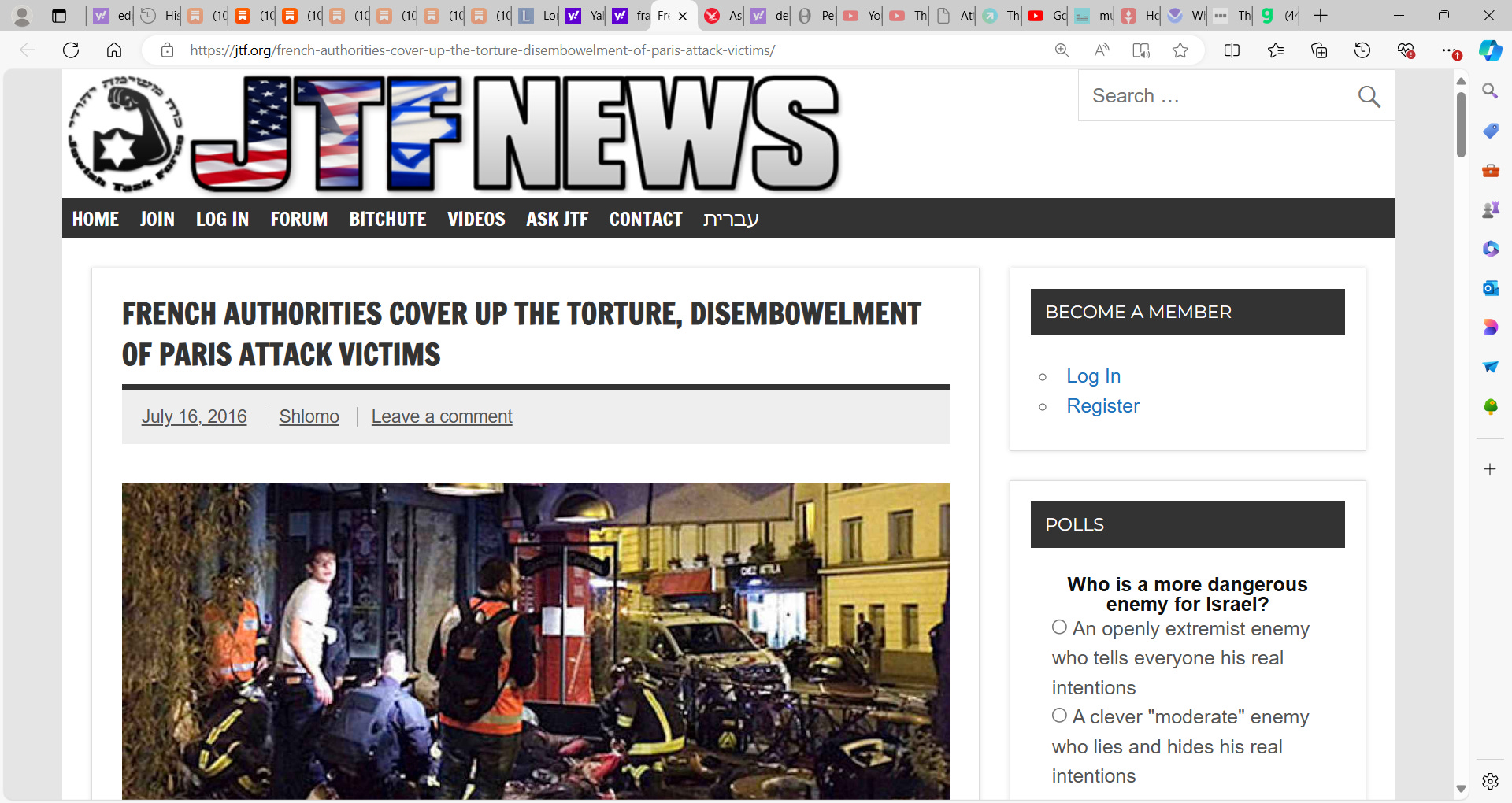1512x803 pixels.
Task: Open VIDEOS menu item
Action: click(476, 219)
